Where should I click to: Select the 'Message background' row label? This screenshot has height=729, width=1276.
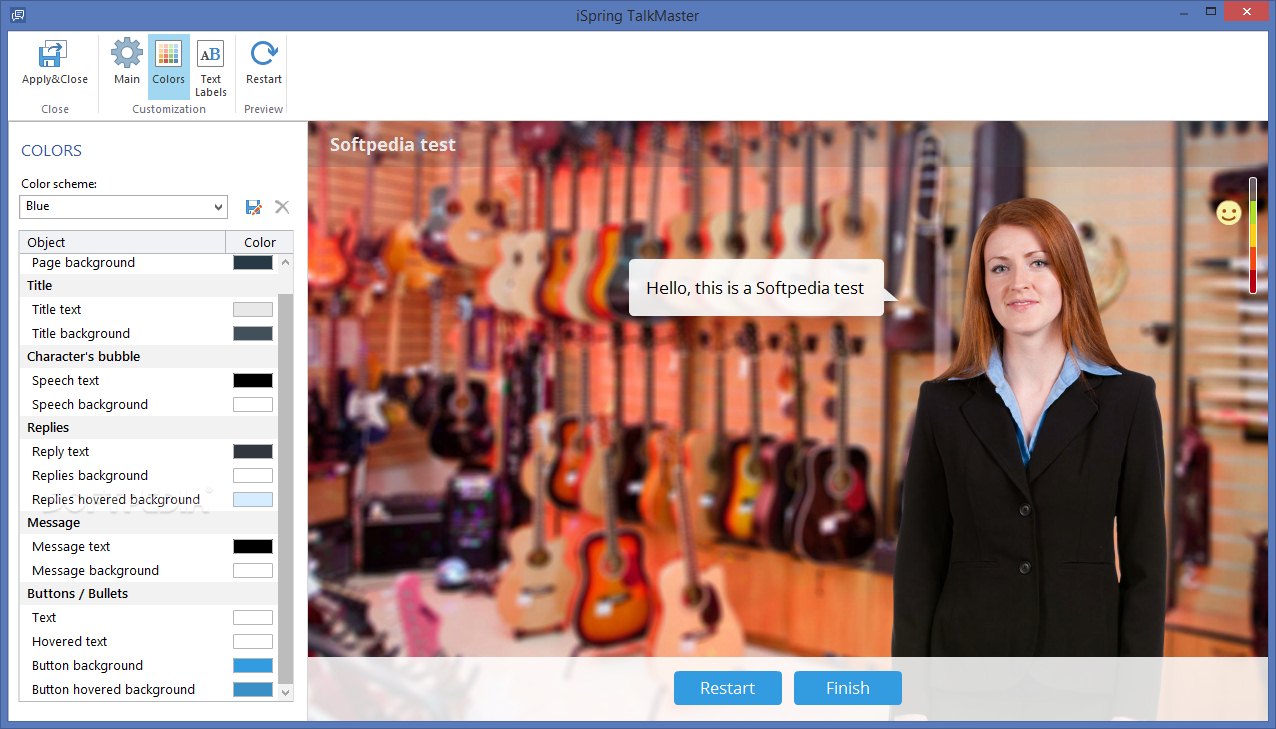pos(96,571)
